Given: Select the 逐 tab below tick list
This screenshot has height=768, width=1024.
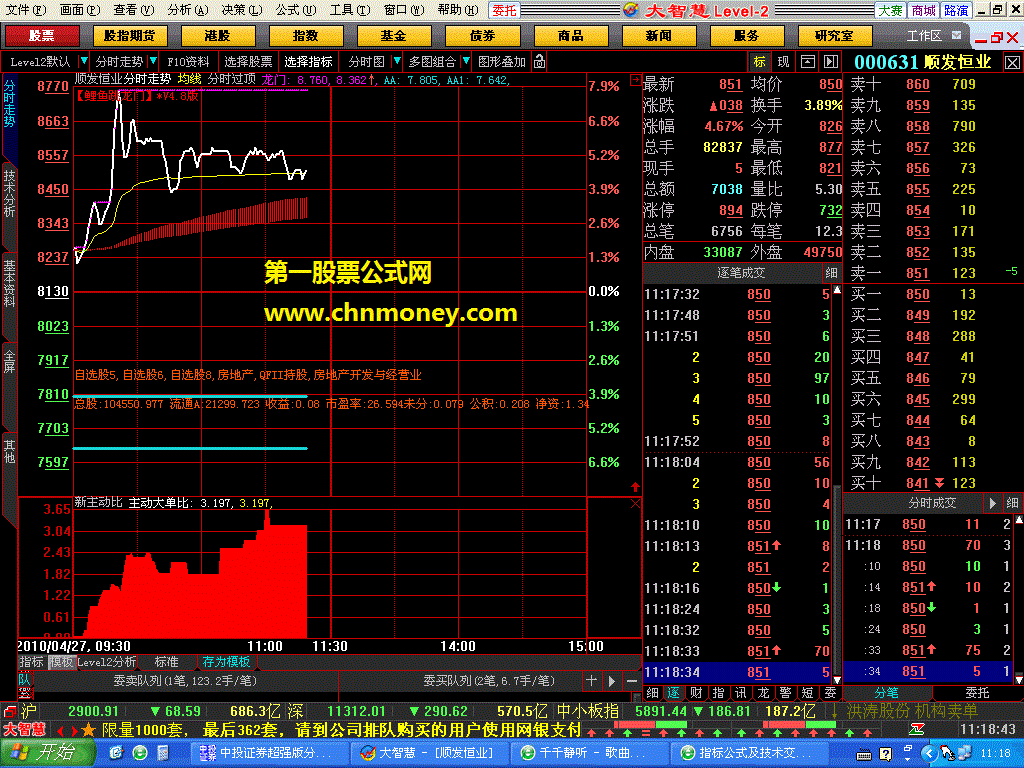Looking at the screenshot, I should coord(673,693).
